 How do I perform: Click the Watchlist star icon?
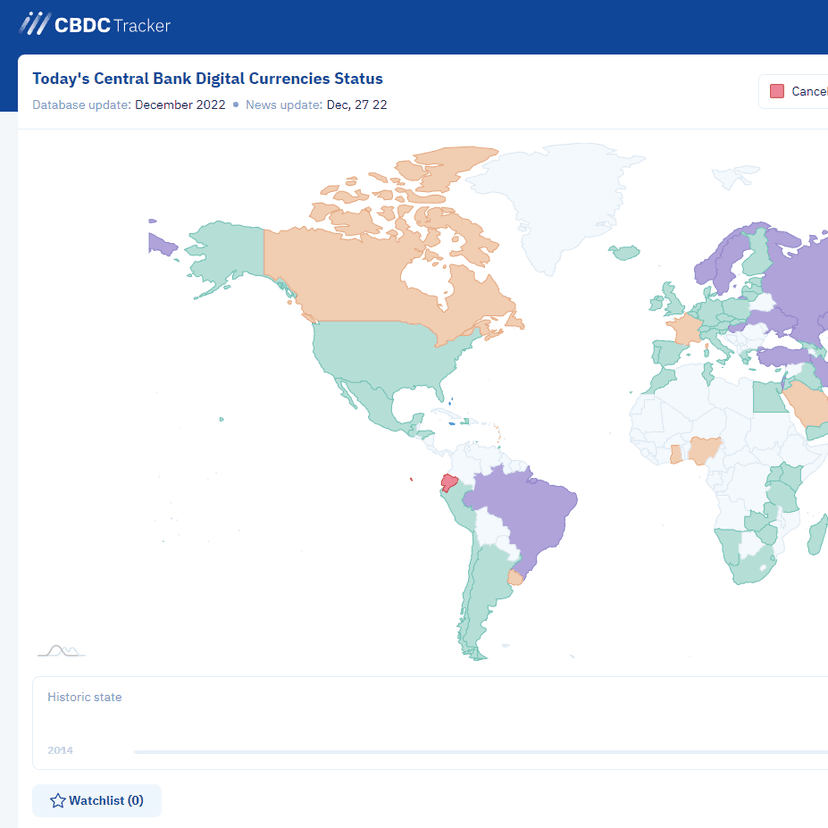pos(58,801)
